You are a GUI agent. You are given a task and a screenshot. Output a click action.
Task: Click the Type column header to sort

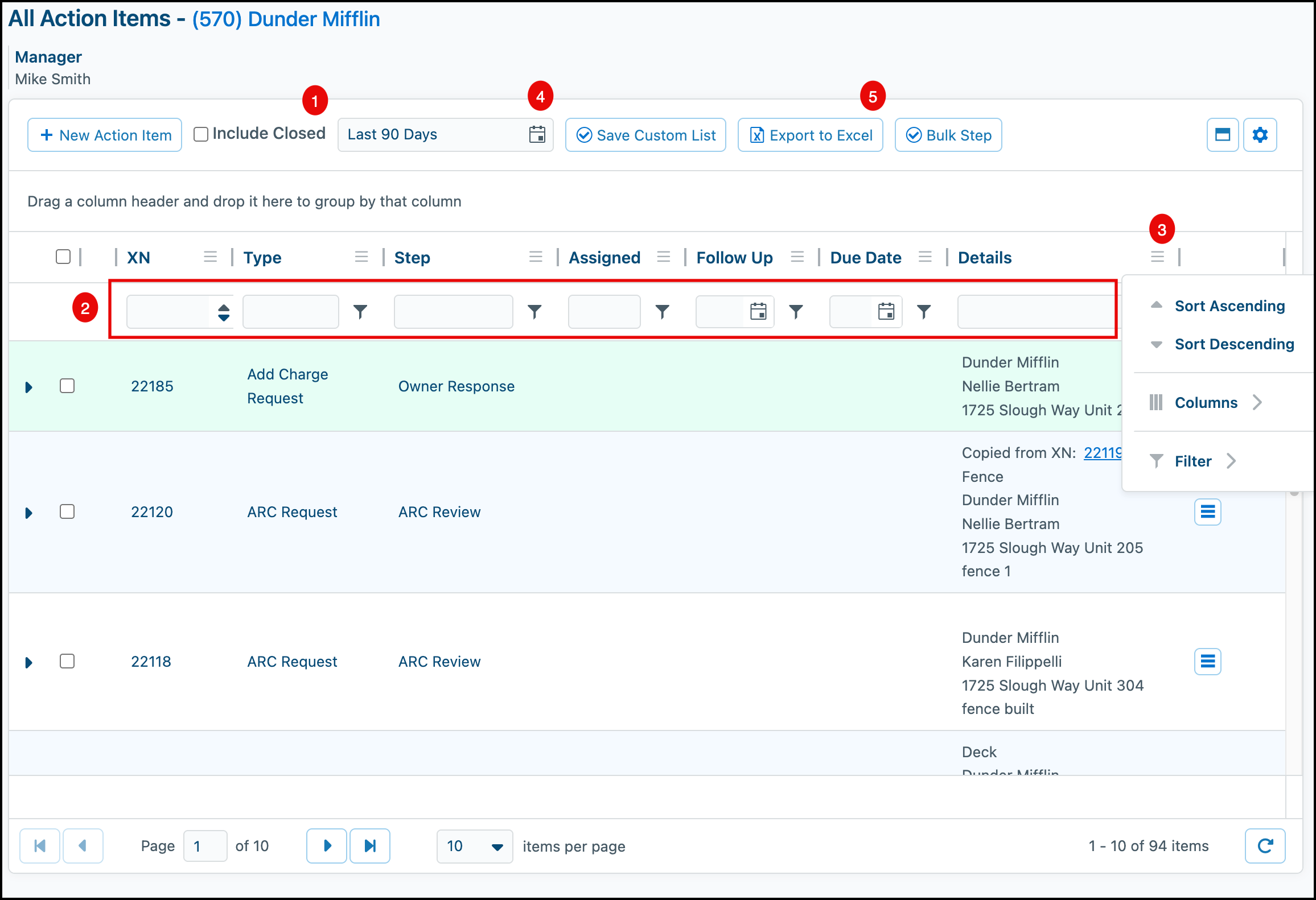click(262, 258)
